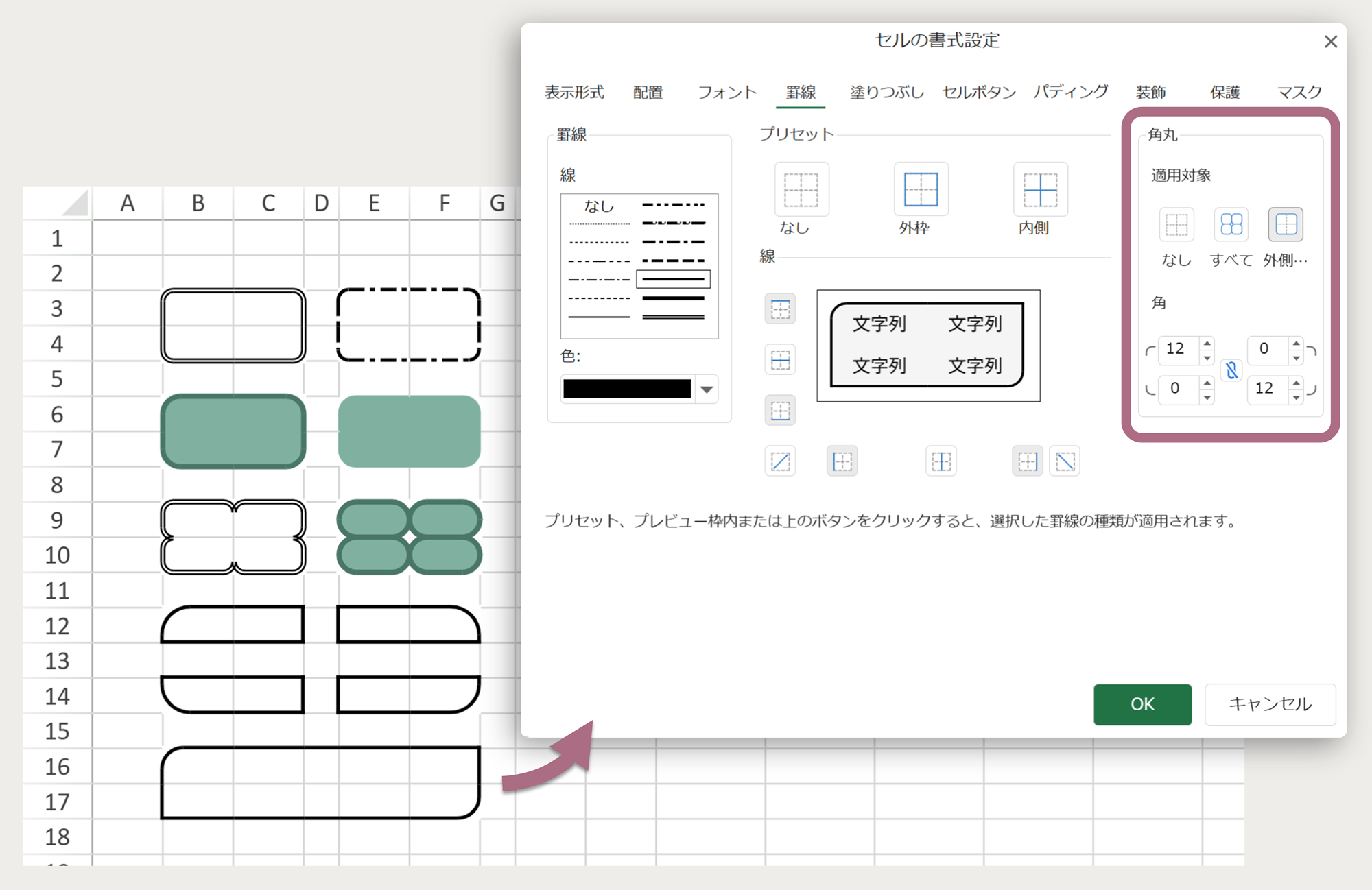The height and width of the screenshot is (890, 1372).
Task: Switch to the 表示形式 tab
Action: pyautogui.click(x=574, y=92)
